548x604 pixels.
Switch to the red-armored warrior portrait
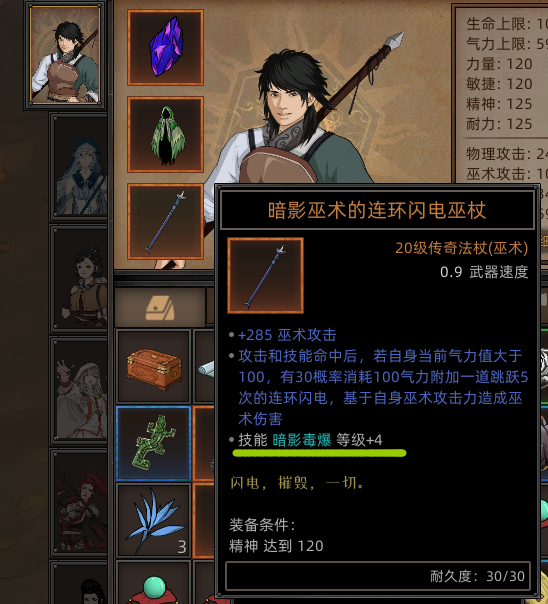click(80, 501)
